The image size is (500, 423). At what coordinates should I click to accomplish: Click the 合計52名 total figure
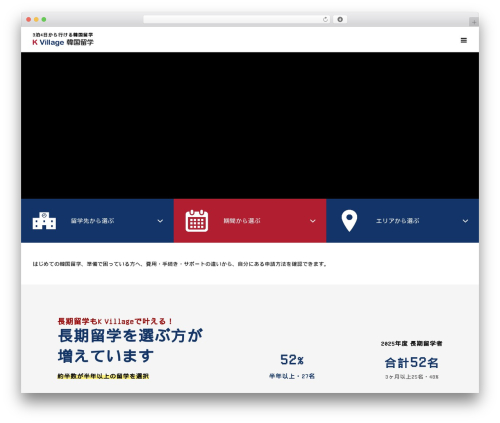click(x=411, y=363)
